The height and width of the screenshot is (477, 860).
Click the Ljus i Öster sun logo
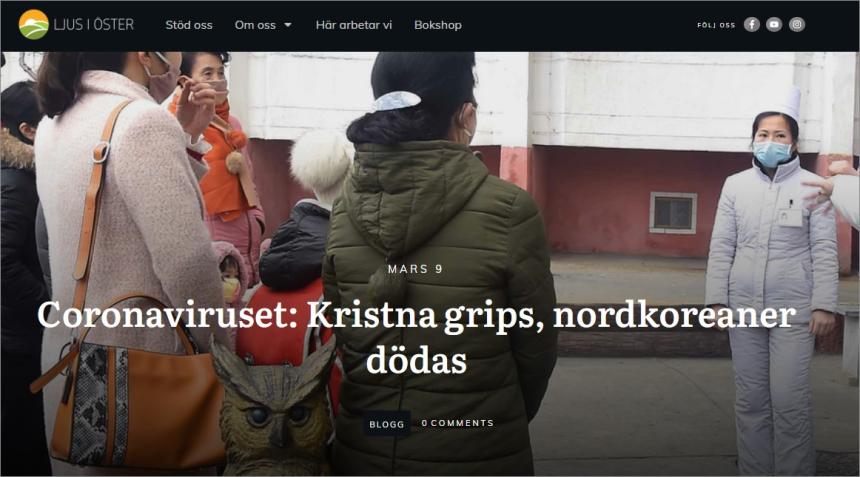point(33,25)
